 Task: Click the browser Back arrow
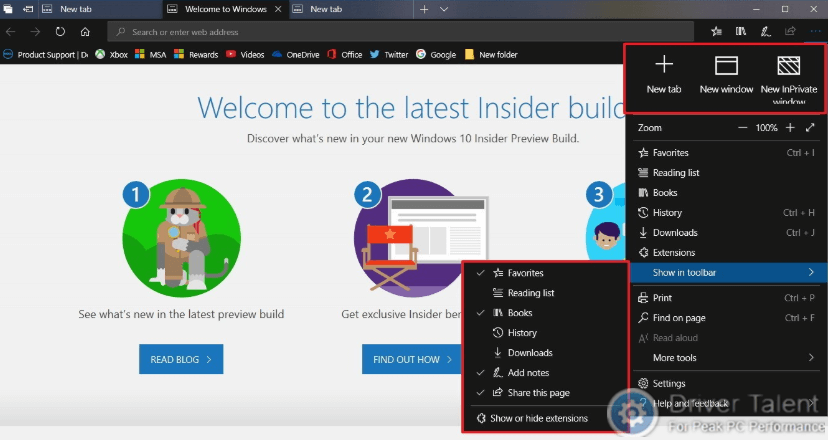coord(11,32)
